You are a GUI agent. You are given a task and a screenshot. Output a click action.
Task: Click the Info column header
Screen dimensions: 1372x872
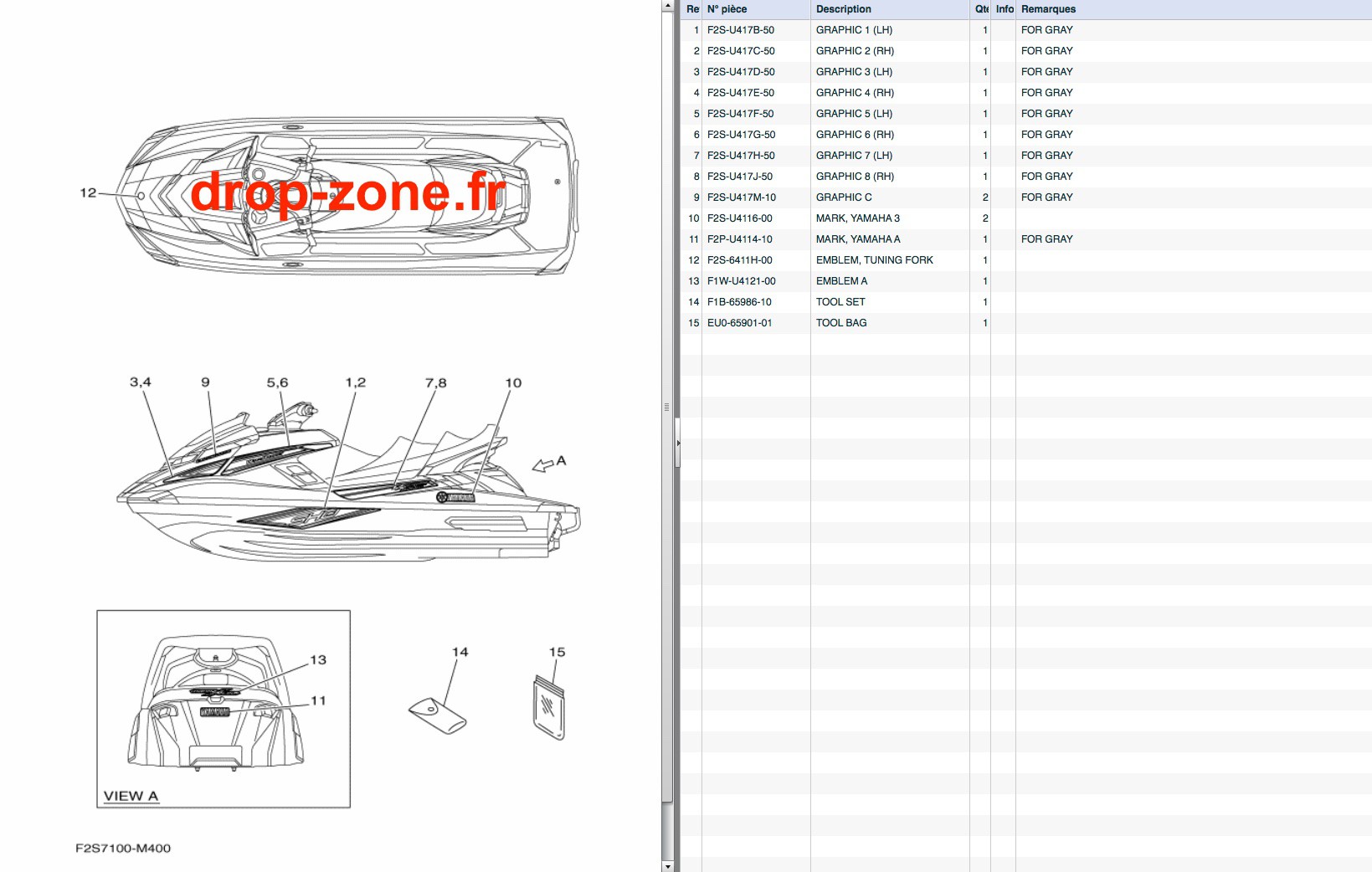point(1004,9)
